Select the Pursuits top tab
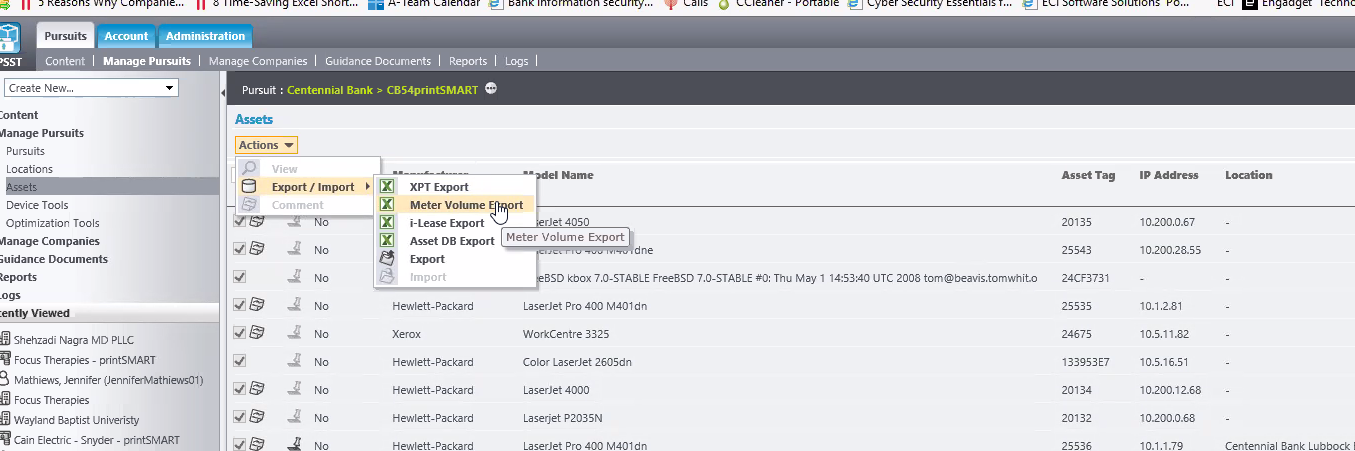Screen dimensions: 1355x451 tap(66, 36)
